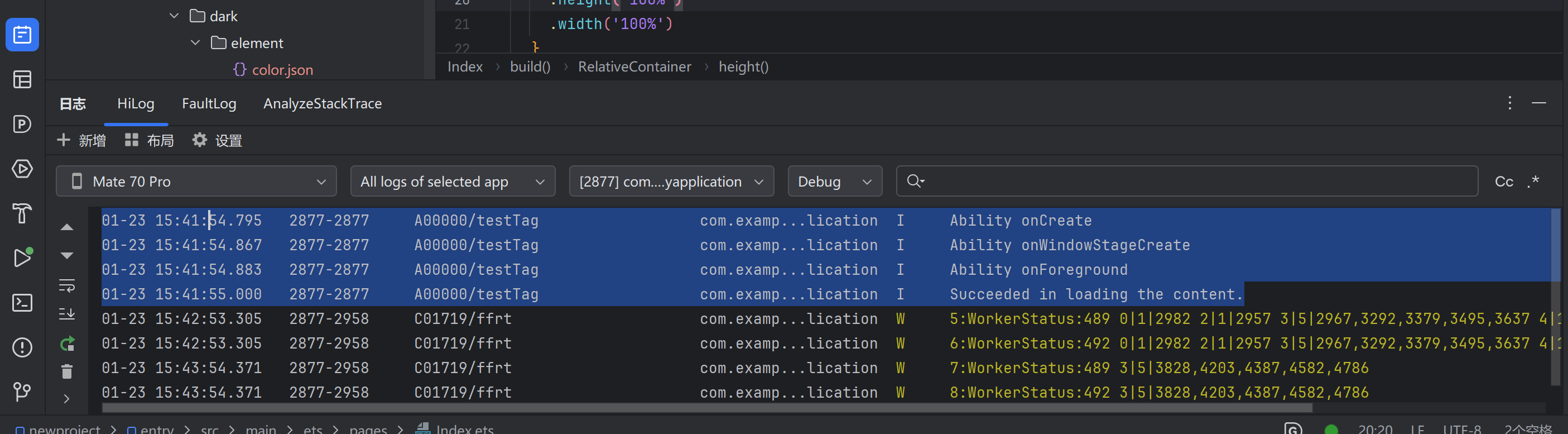
Task: Collapse the element folder in tree
Action: (x=195, y=42)
